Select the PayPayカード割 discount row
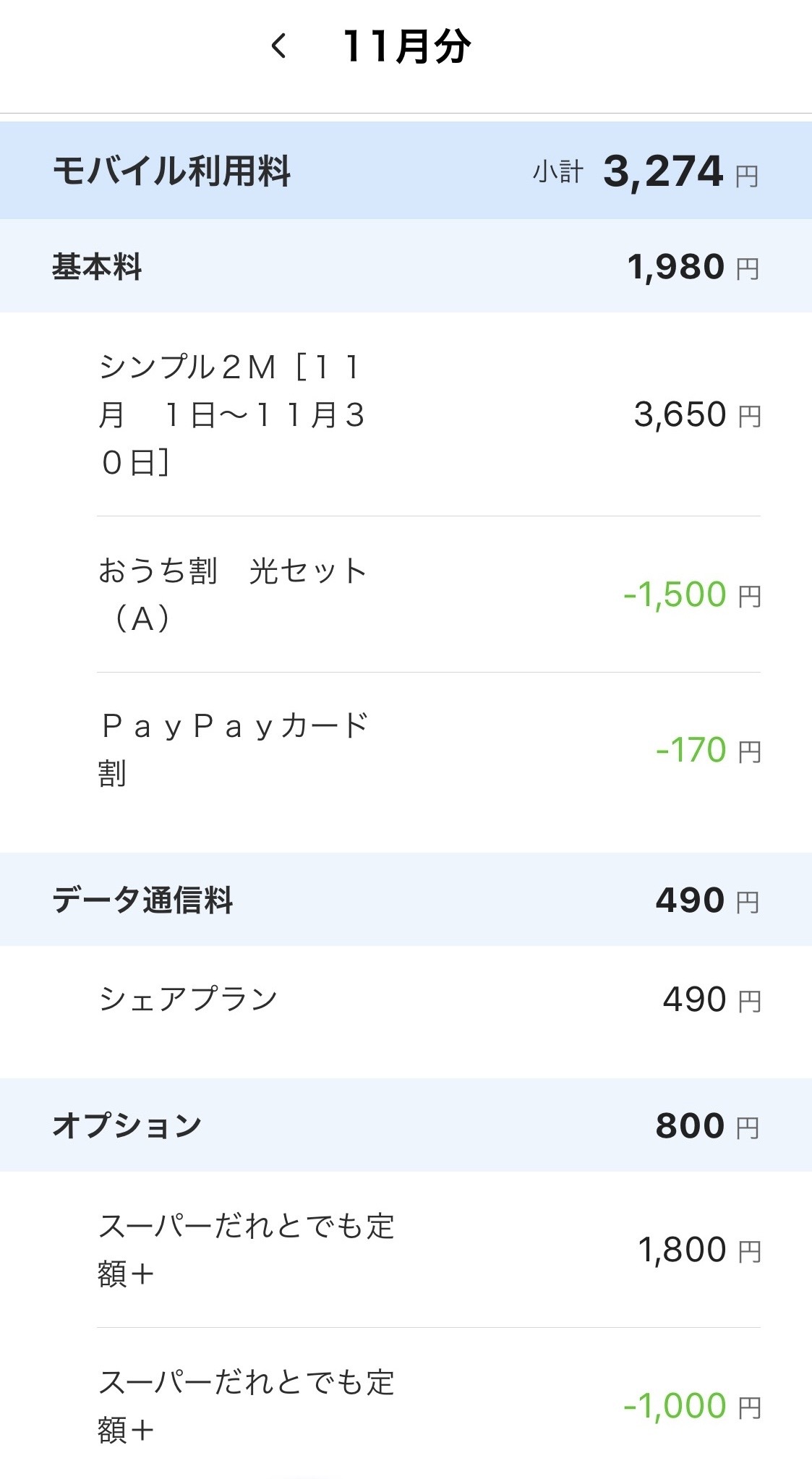The height and width of the screenshot is (1479, 812). 233,749
